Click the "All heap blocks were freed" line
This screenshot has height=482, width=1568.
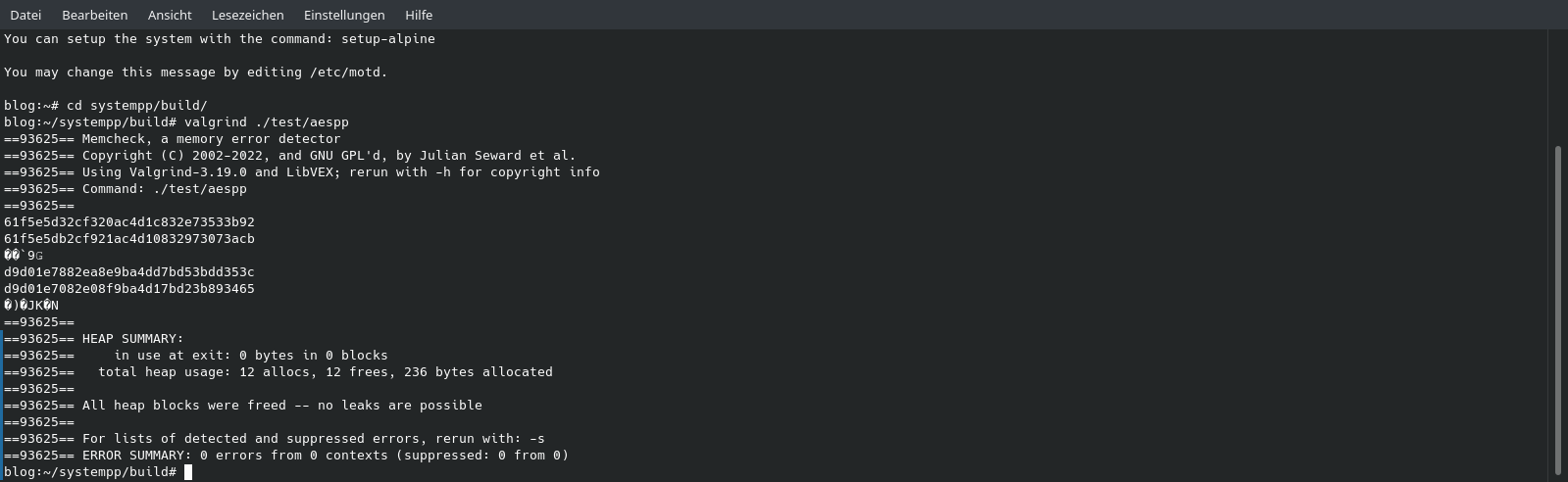281,406
